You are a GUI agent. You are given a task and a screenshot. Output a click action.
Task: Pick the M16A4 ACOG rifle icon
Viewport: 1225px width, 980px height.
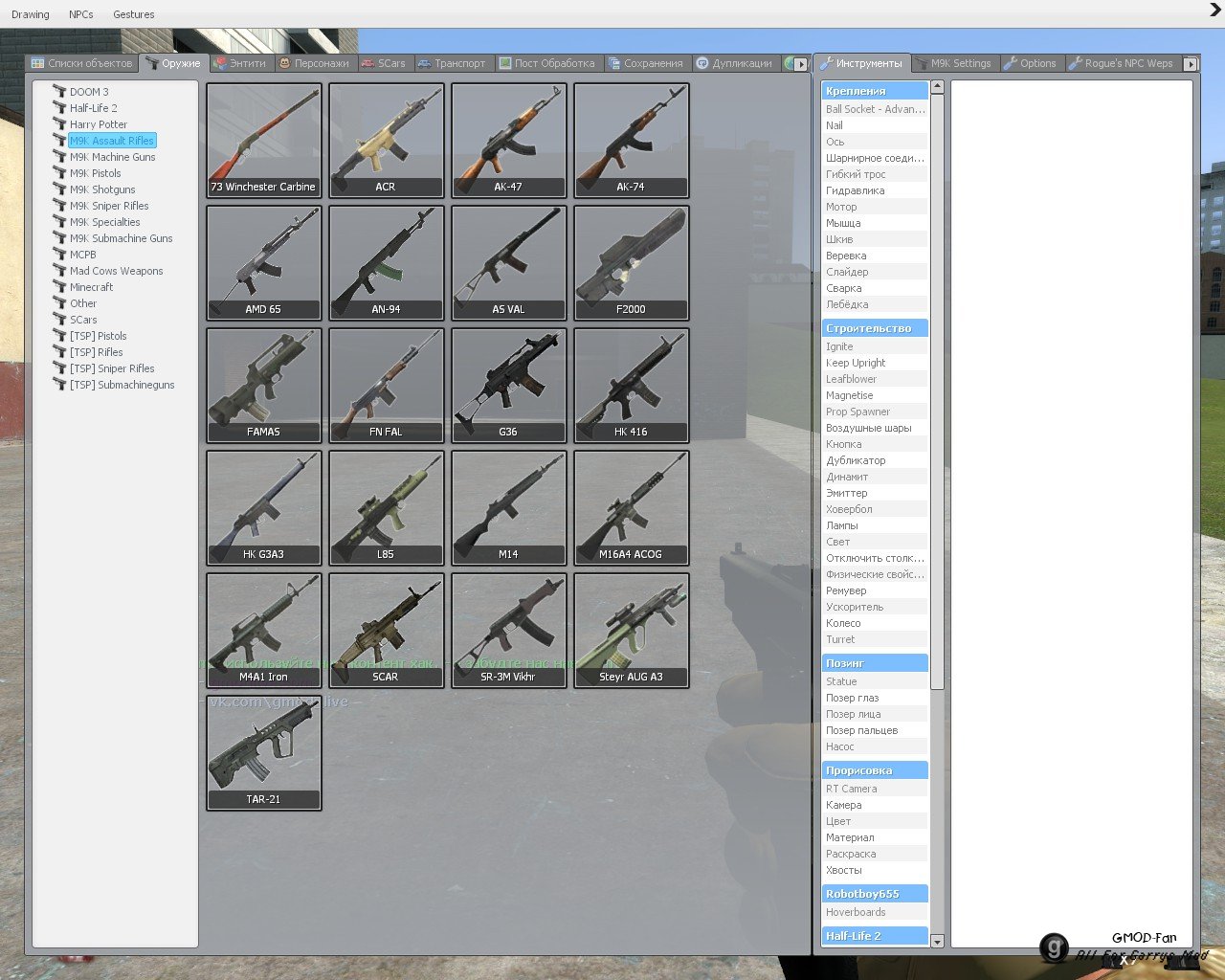(632, 507)
